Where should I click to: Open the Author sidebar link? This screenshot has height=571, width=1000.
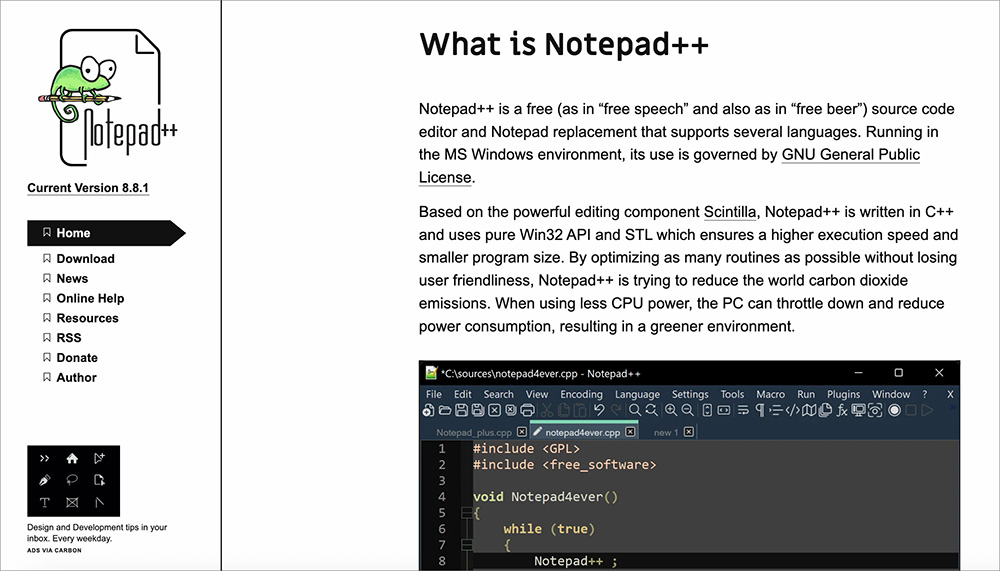point(77,377)
